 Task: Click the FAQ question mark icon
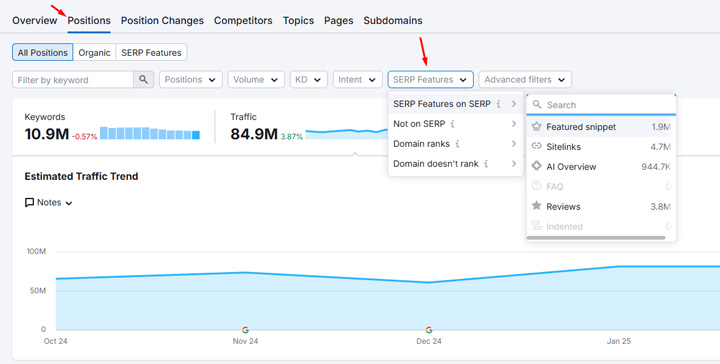[x=536, y=186]
